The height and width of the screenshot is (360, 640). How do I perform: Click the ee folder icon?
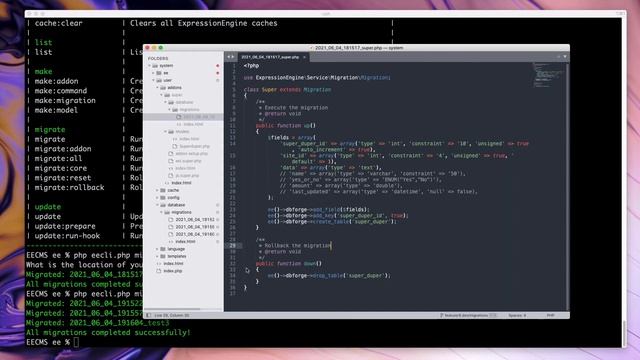pos(159,73)
